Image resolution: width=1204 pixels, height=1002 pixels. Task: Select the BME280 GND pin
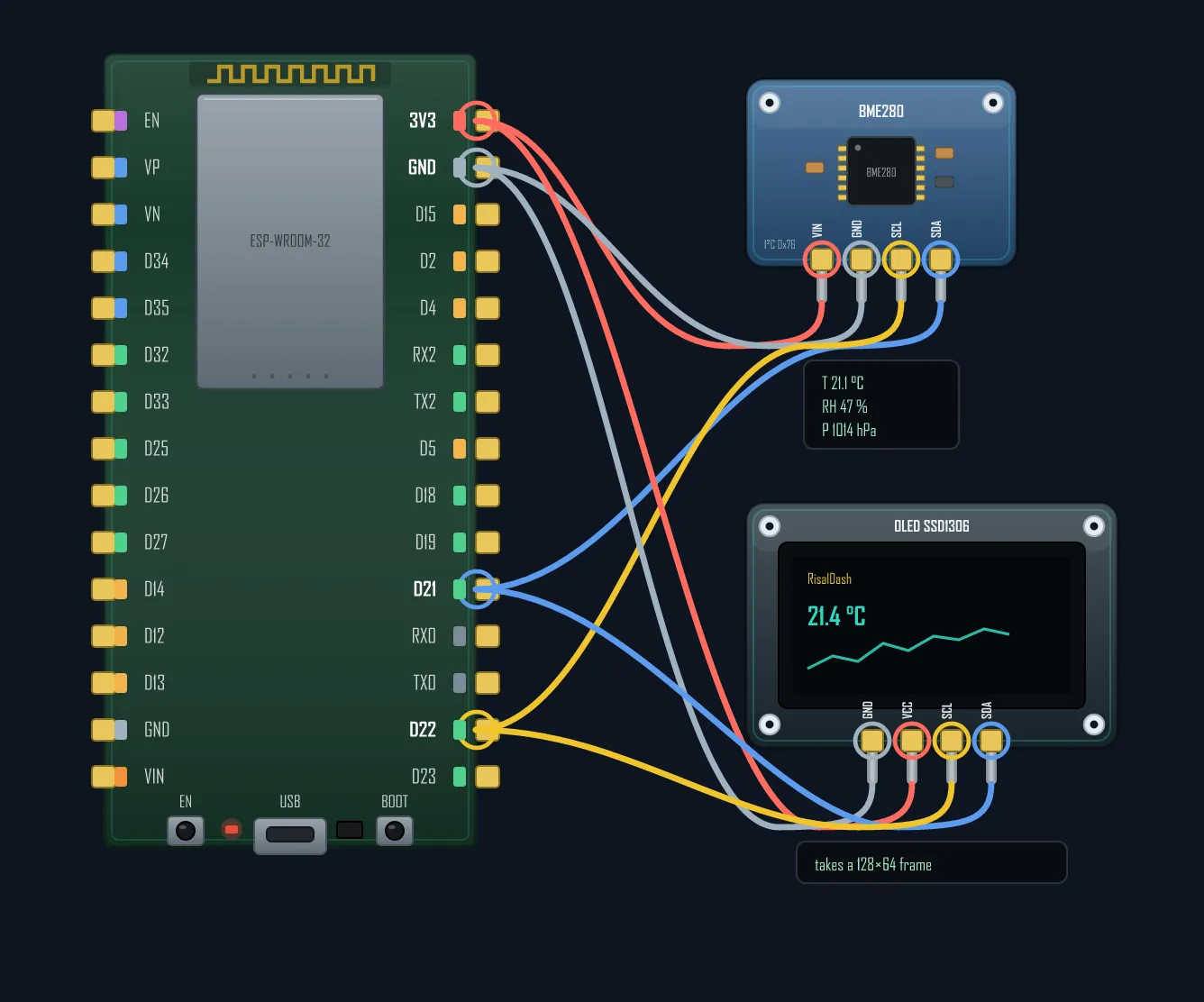coord(861,260)
